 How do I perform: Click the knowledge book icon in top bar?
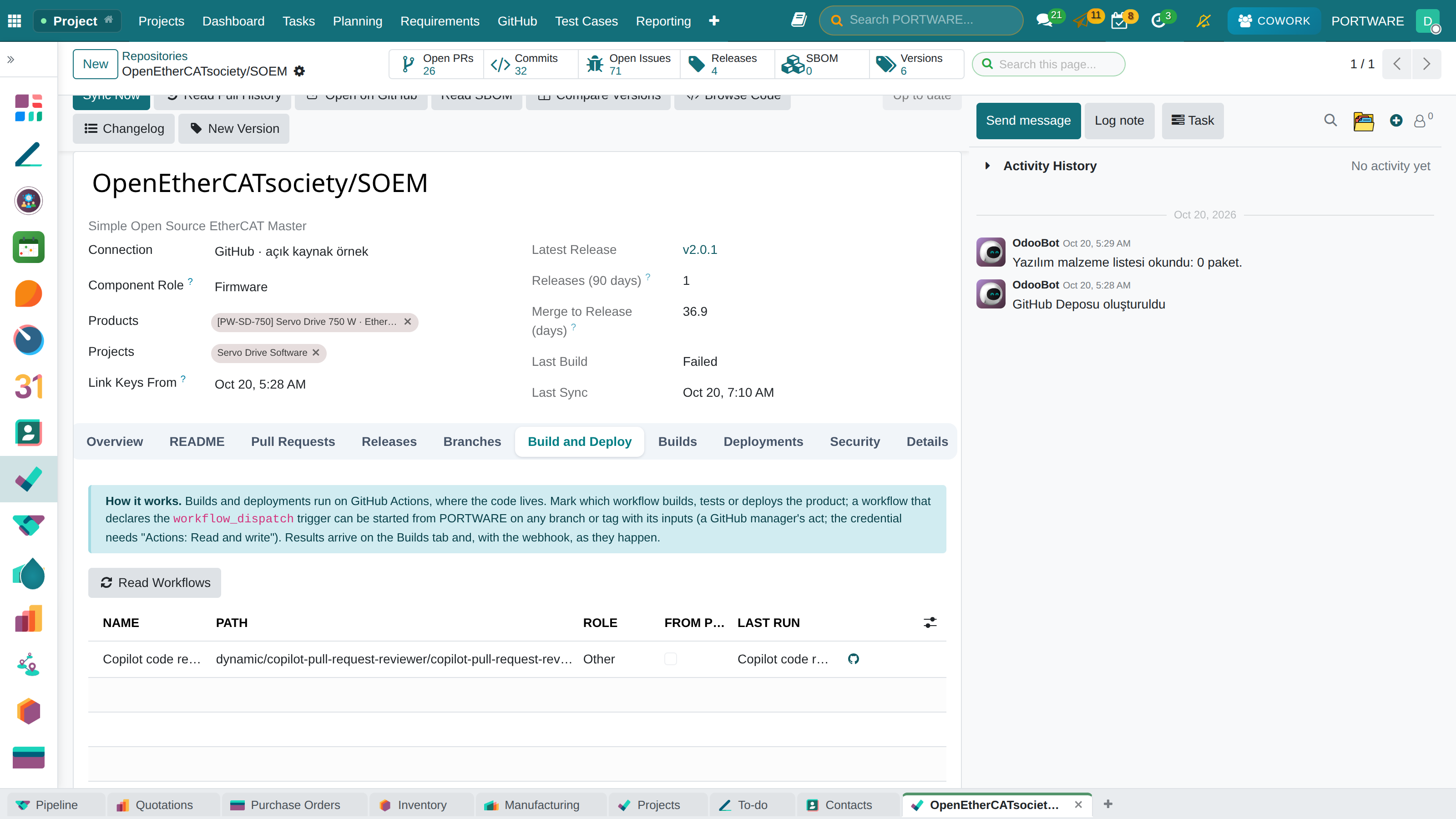(x=798, y=20)
